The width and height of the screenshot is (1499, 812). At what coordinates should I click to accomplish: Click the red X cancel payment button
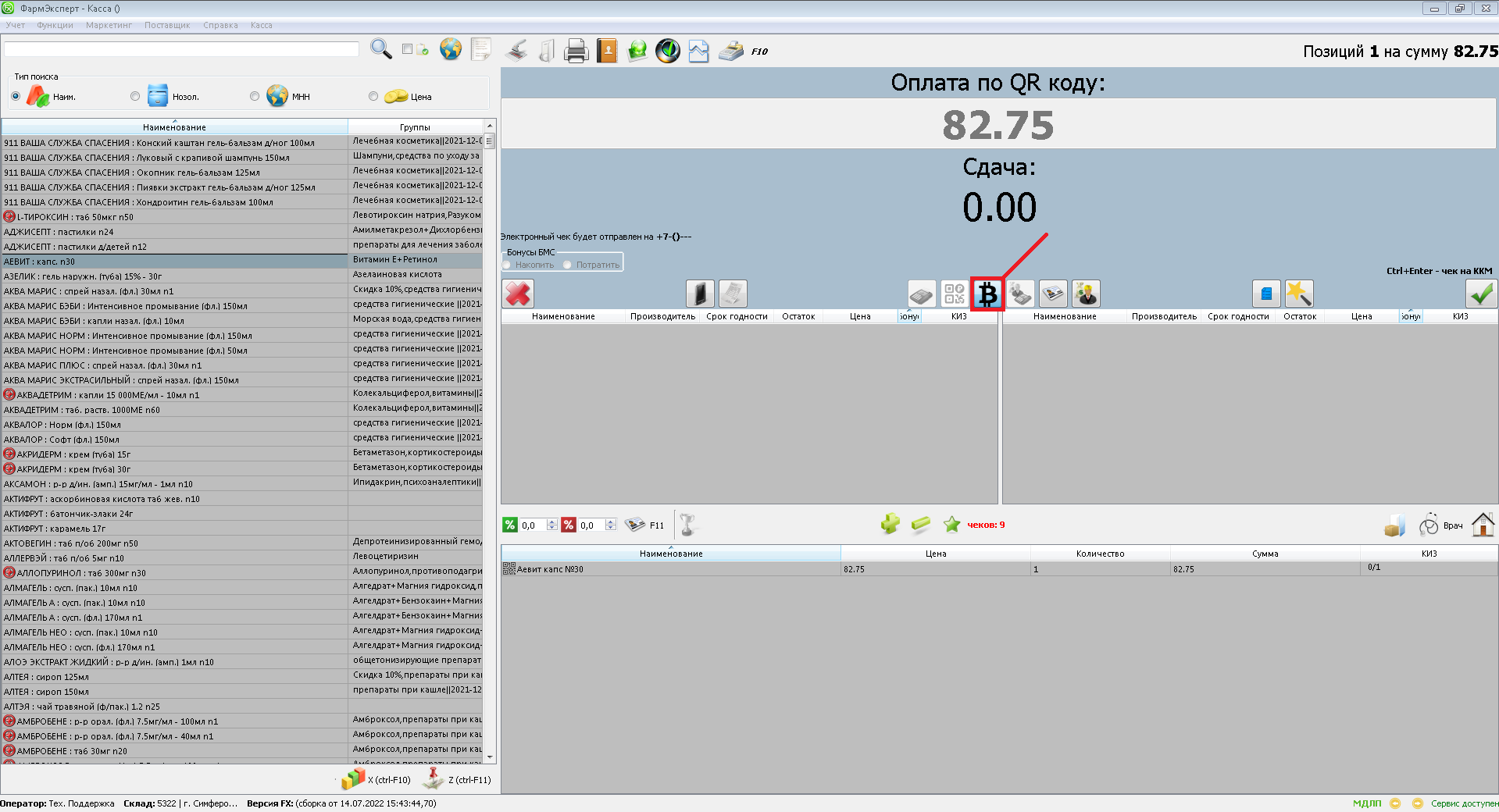click(x=517, y=294)
